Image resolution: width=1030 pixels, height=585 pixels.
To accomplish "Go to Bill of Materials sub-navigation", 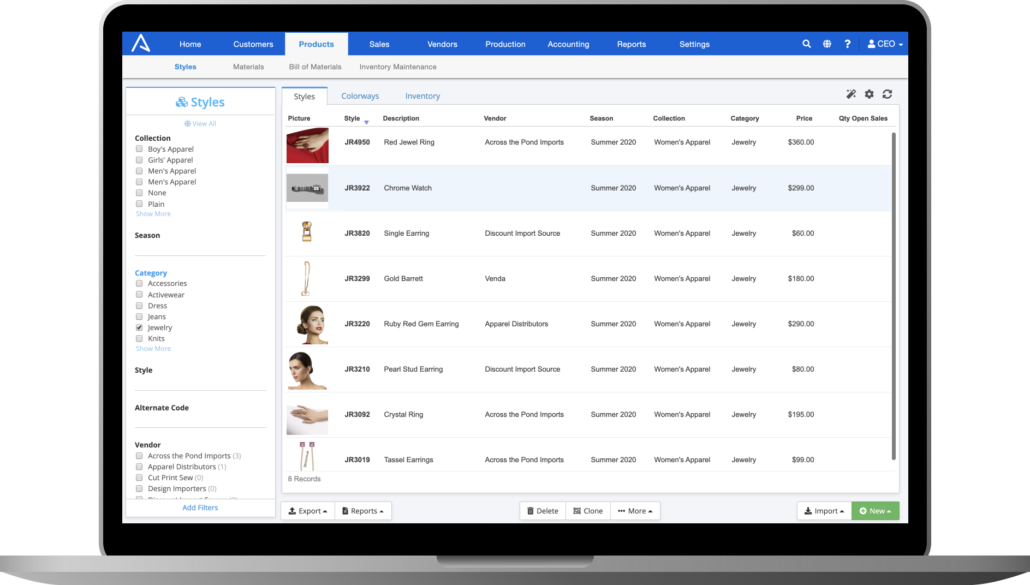I will click(315, 67).
